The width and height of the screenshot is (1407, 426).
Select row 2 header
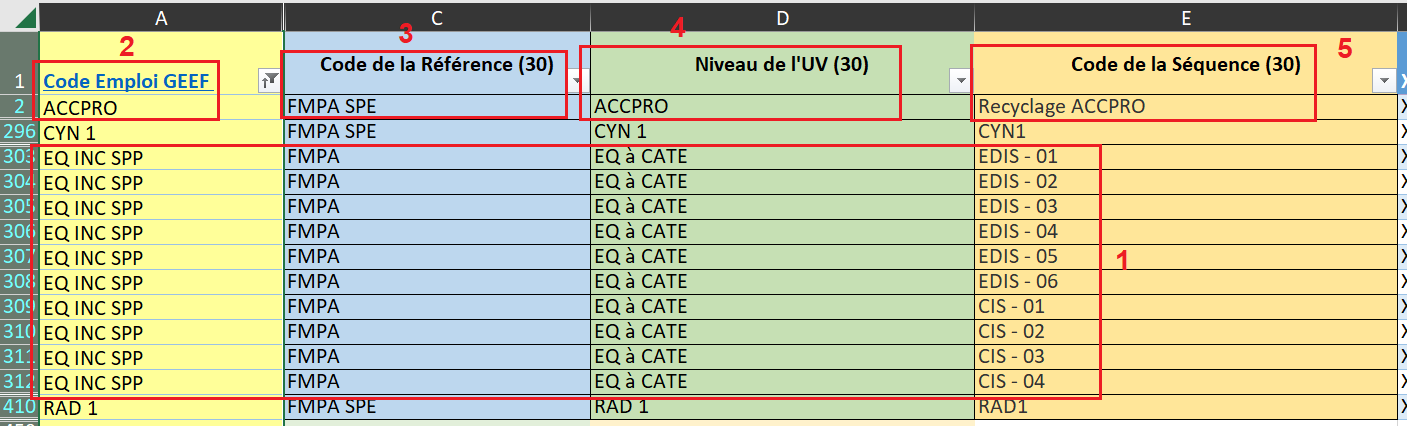click(19, 106)
